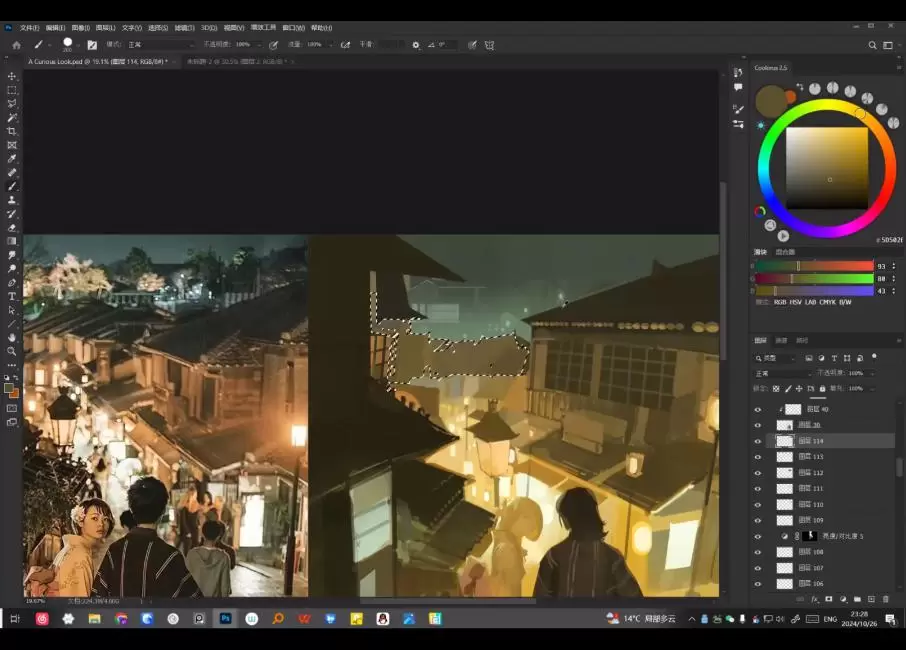Select the Polygonal Lasso tool
This screenshot has height=650, width=906.
pyautogui.click(x=12, y=104)
